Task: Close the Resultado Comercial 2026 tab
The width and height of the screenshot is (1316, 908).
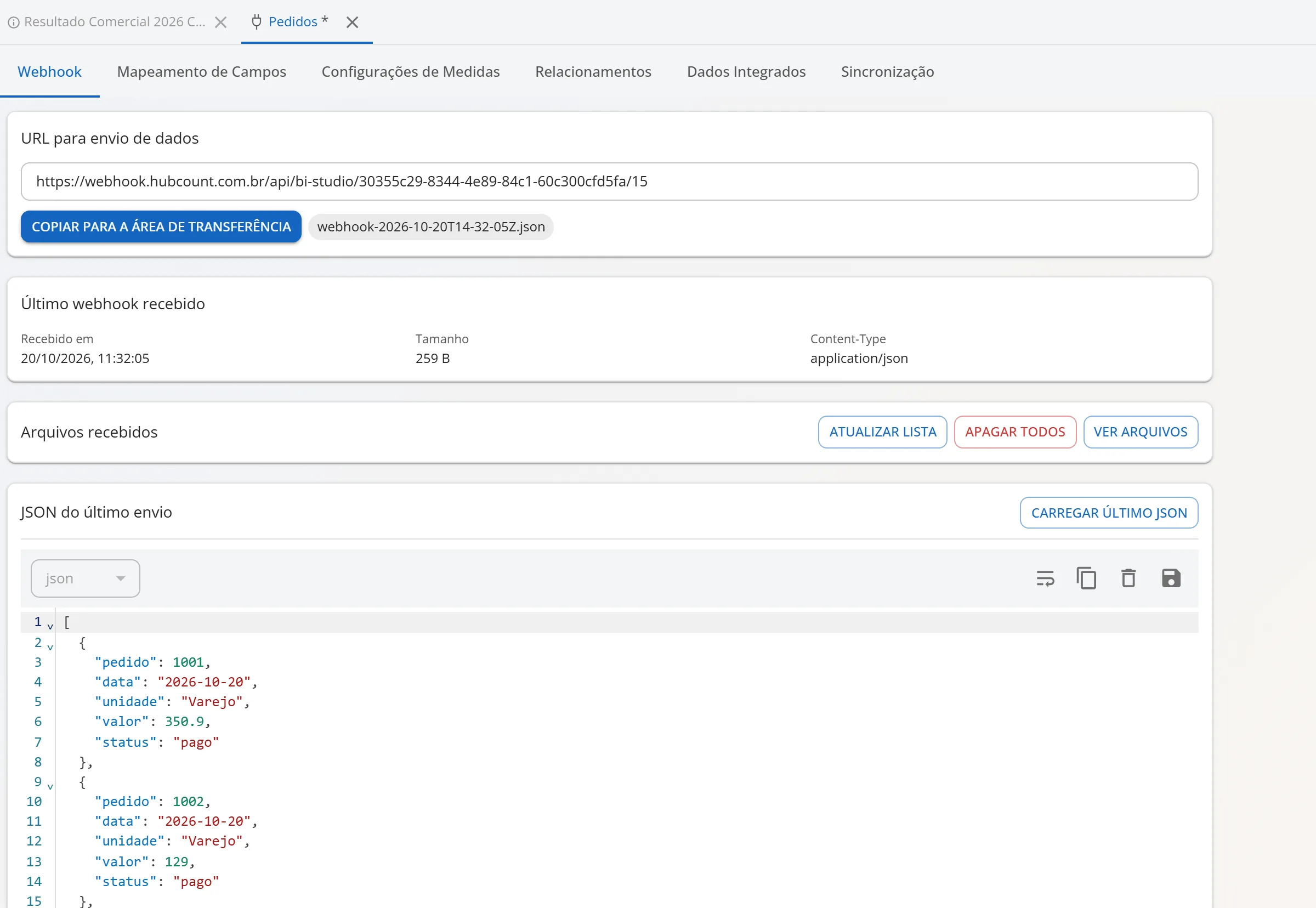Action: pos(221,22)
